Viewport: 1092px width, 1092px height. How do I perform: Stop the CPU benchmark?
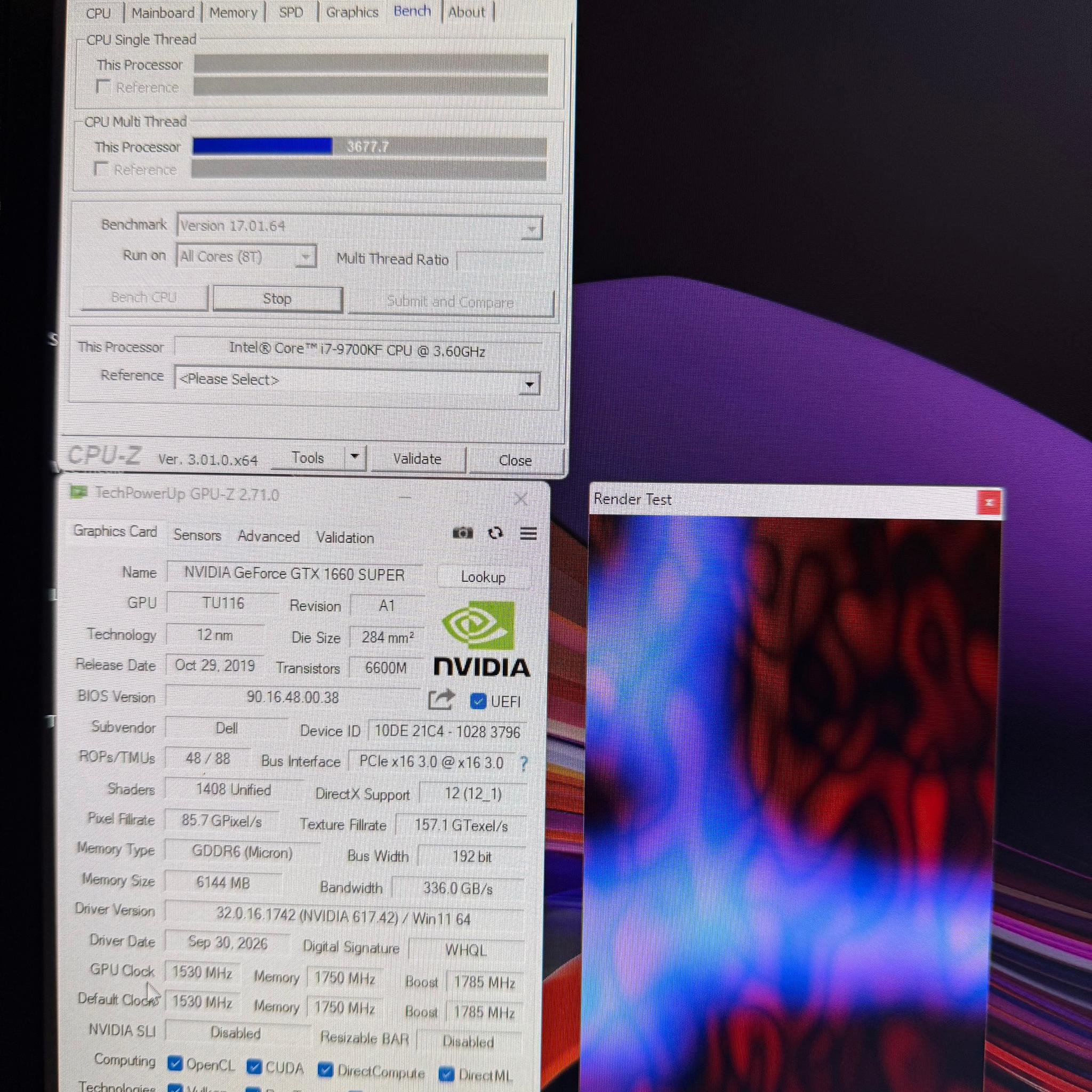click(277, 299)
